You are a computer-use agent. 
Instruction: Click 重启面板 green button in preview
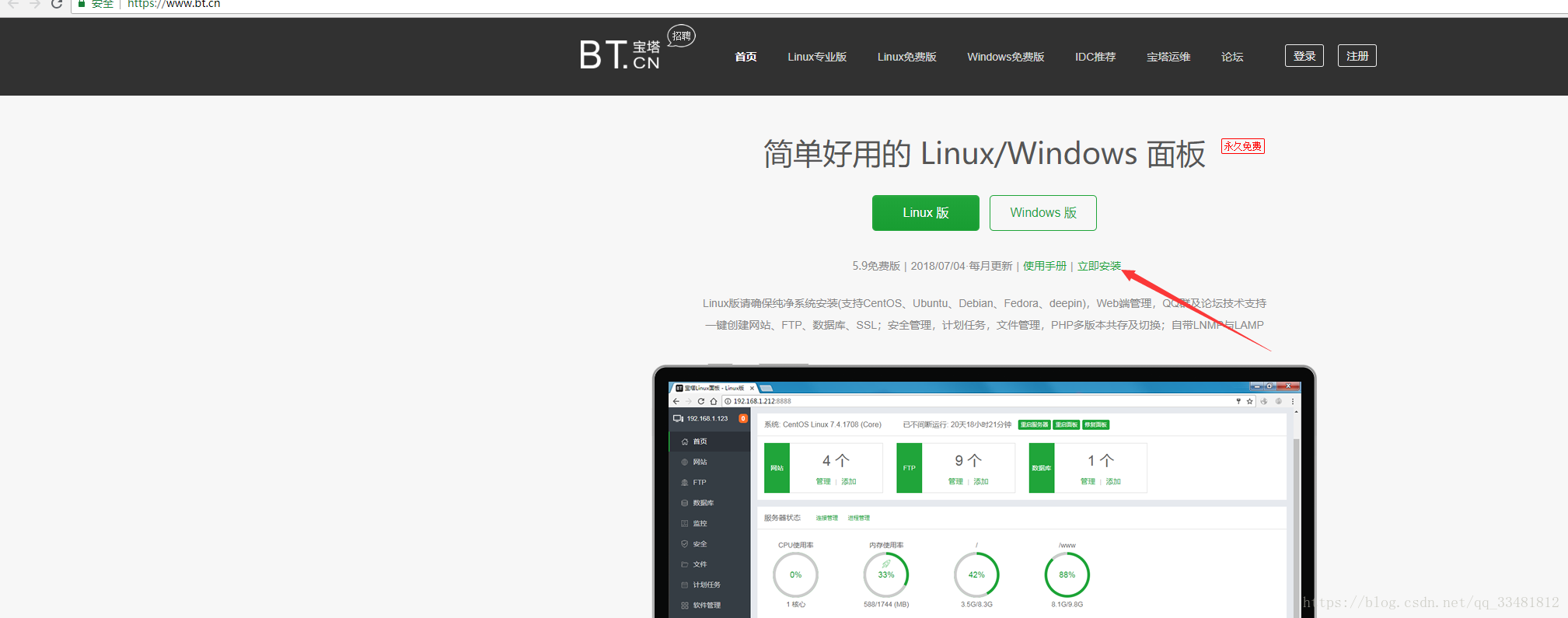[x=1067, y=424]
